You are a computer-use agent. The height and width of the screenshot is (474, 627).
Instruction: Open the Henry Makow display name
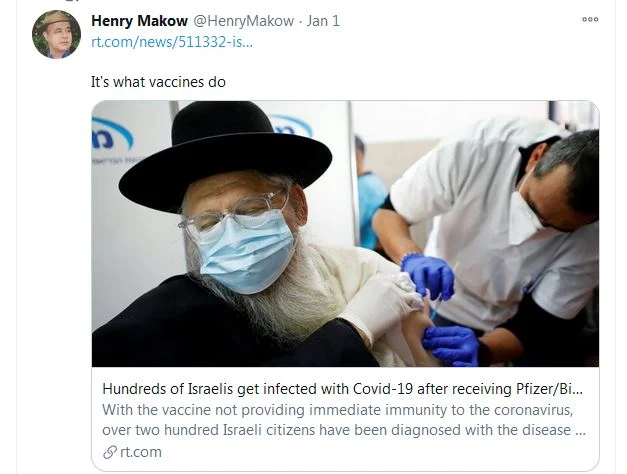point(139,21)
